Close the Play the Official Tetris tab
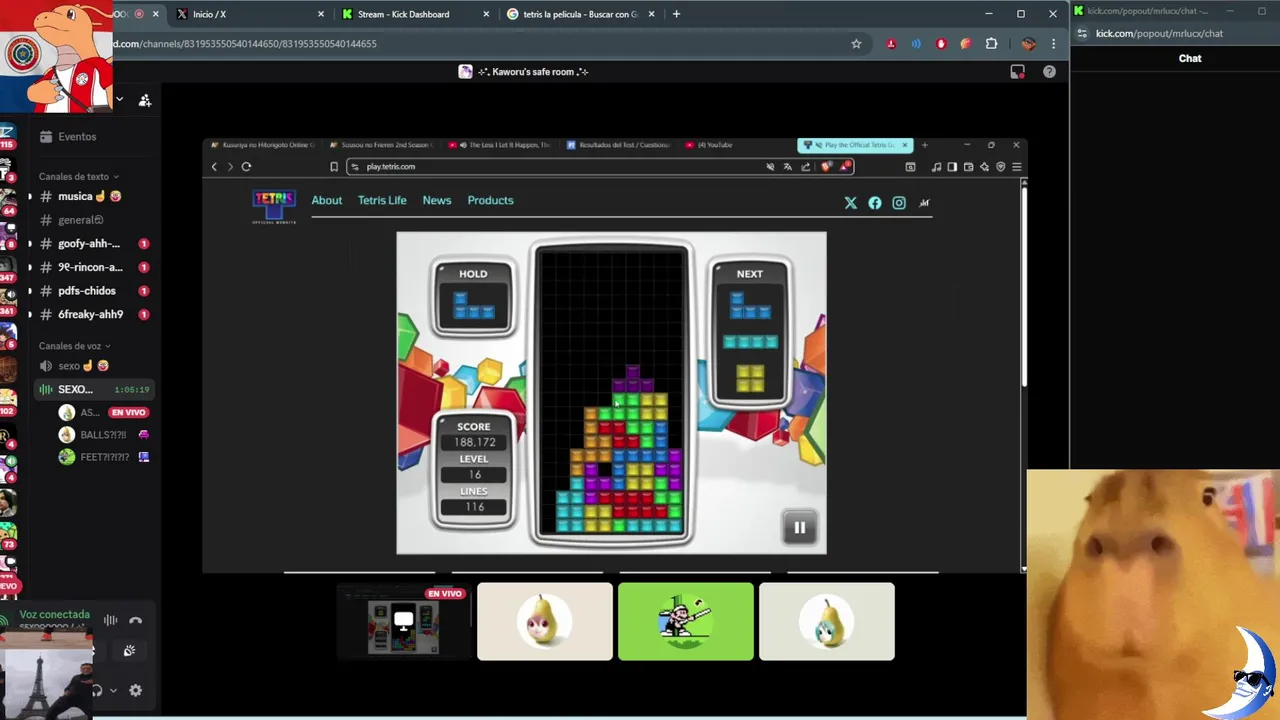 [904, 145]
